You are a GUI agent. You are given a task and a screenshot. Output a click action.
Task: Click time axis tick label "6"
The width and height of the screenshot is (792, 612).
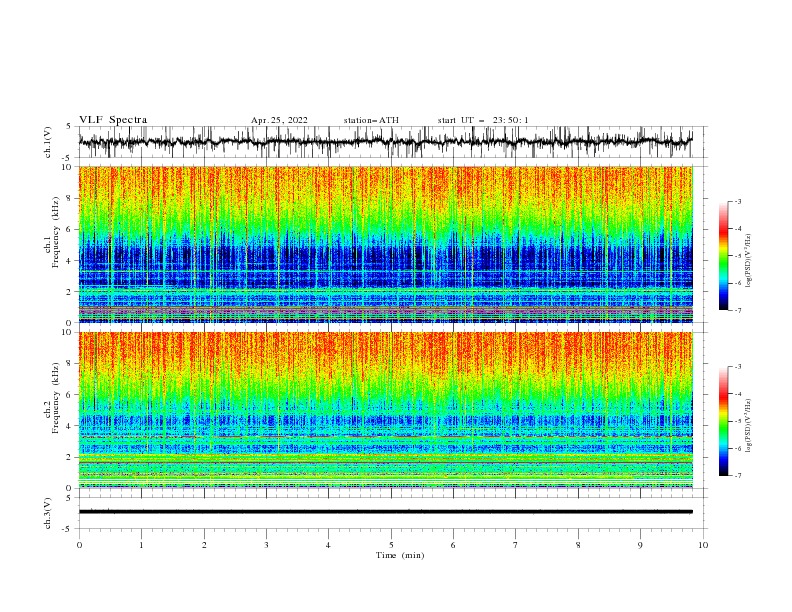[453, 545]
